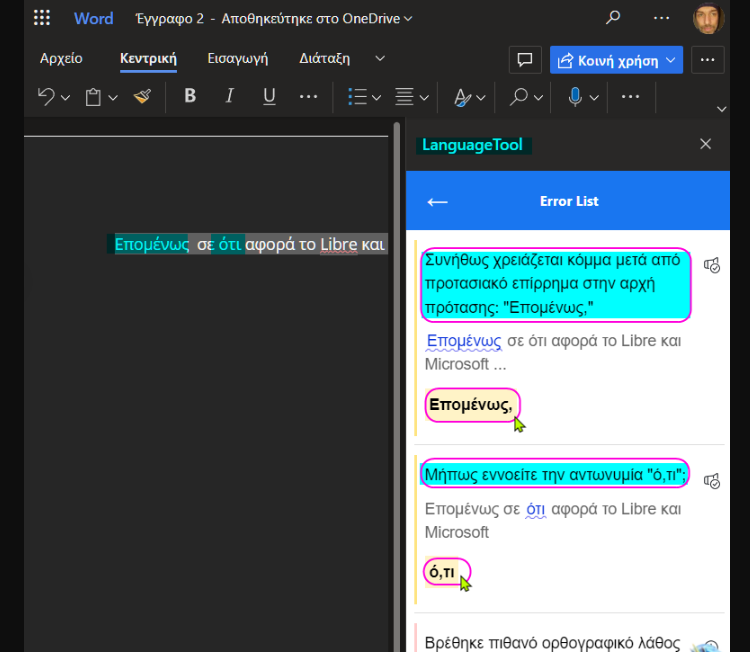Expand the Dictate dropdown arrow
This screenshot has height=652, width=750.
(594, 98)
